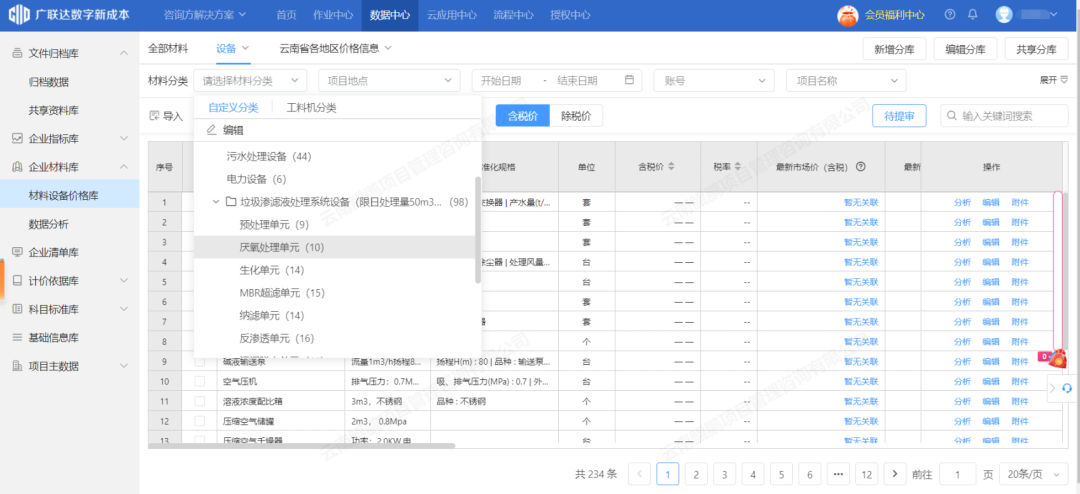Open the help question-mark icon in header

click(948, 15)
